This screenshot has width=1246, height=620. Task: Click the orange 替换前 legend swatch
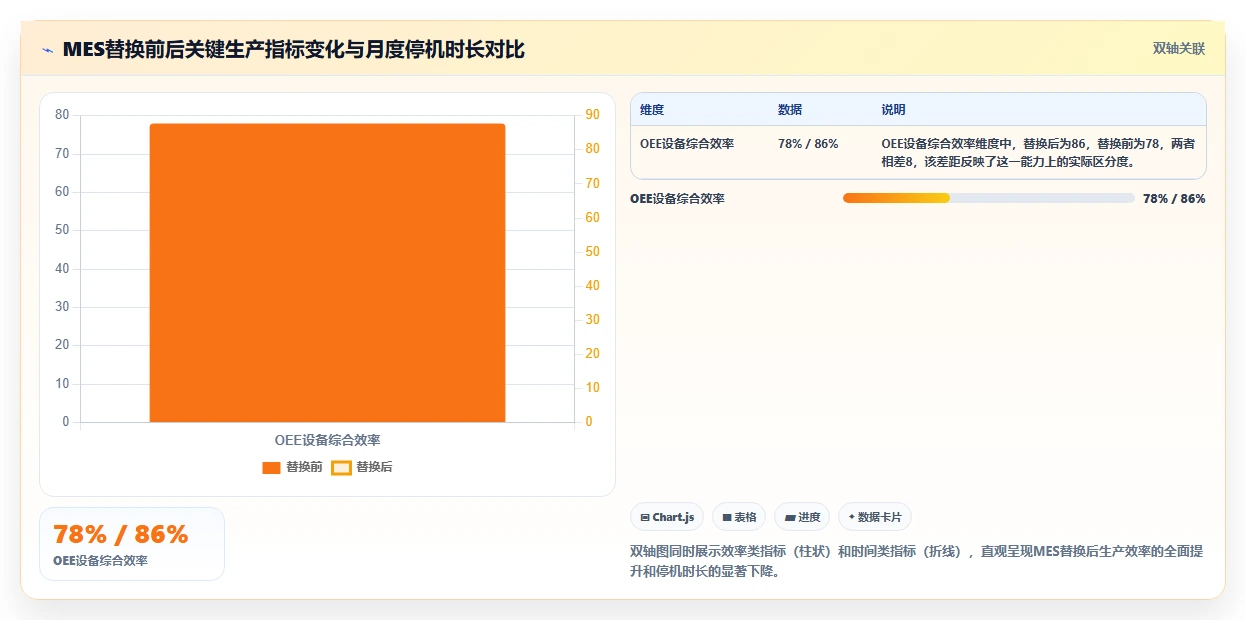pyautogui.click(x=271, y=468)
